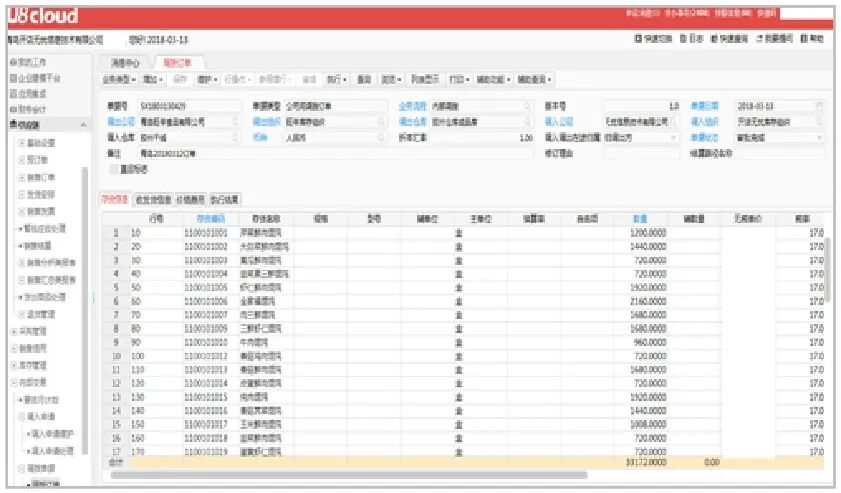Click the 列表显示 toolbar button
The width and height of the screenshot is (841, 493).
click(x=425, y=79)
